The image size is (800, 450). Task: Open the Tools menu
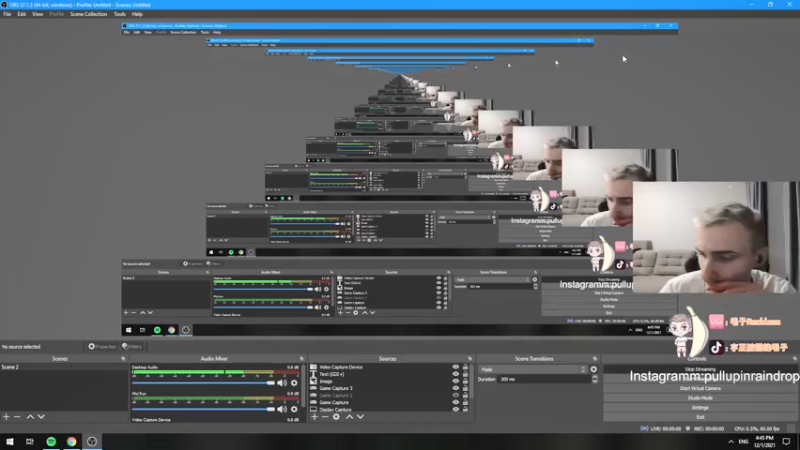[119, 14]
